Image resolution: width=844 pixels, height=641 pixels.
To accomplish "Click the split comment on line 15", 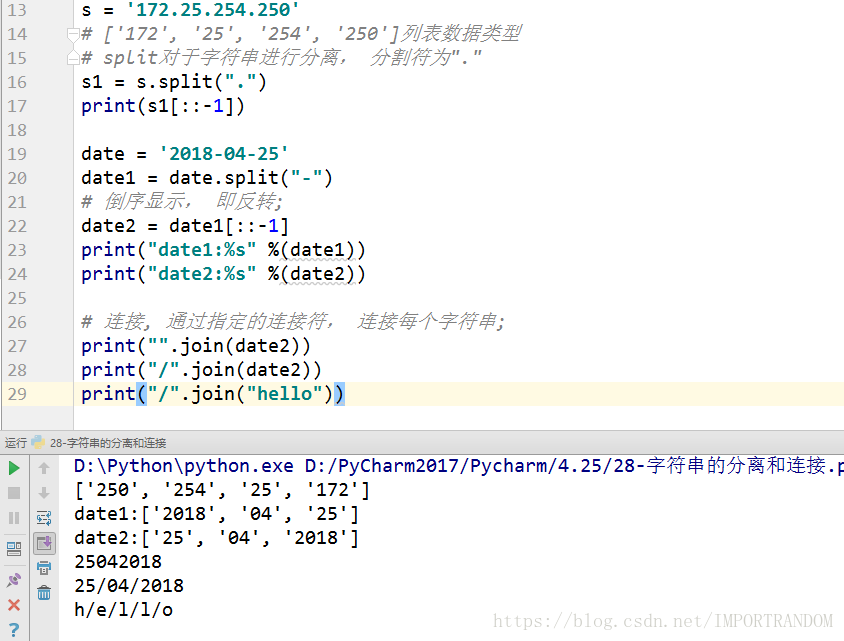I will 282,58.
